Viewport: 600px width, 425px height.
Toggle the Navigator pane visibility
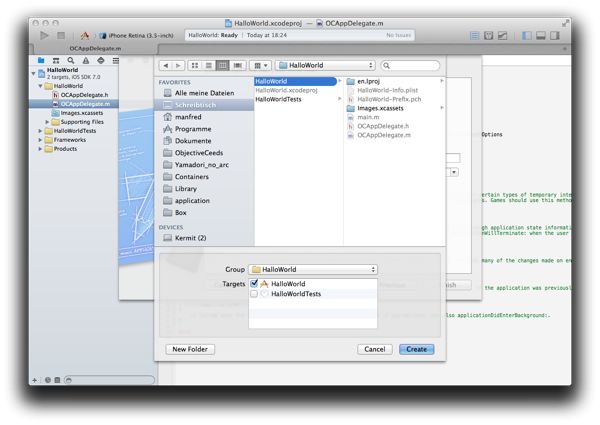527,36
